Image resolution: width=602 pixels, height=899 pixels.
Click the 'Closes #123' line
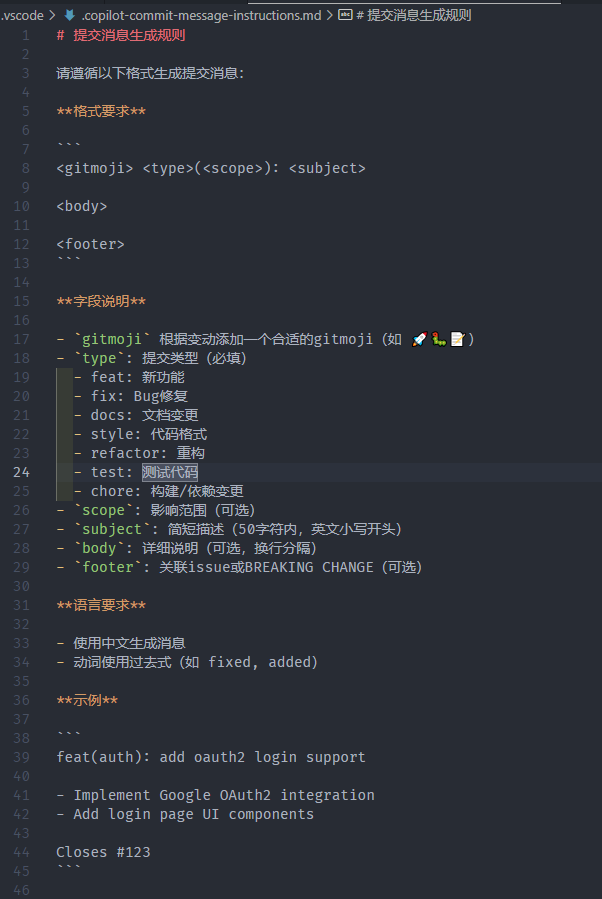(x=103, y=852)
